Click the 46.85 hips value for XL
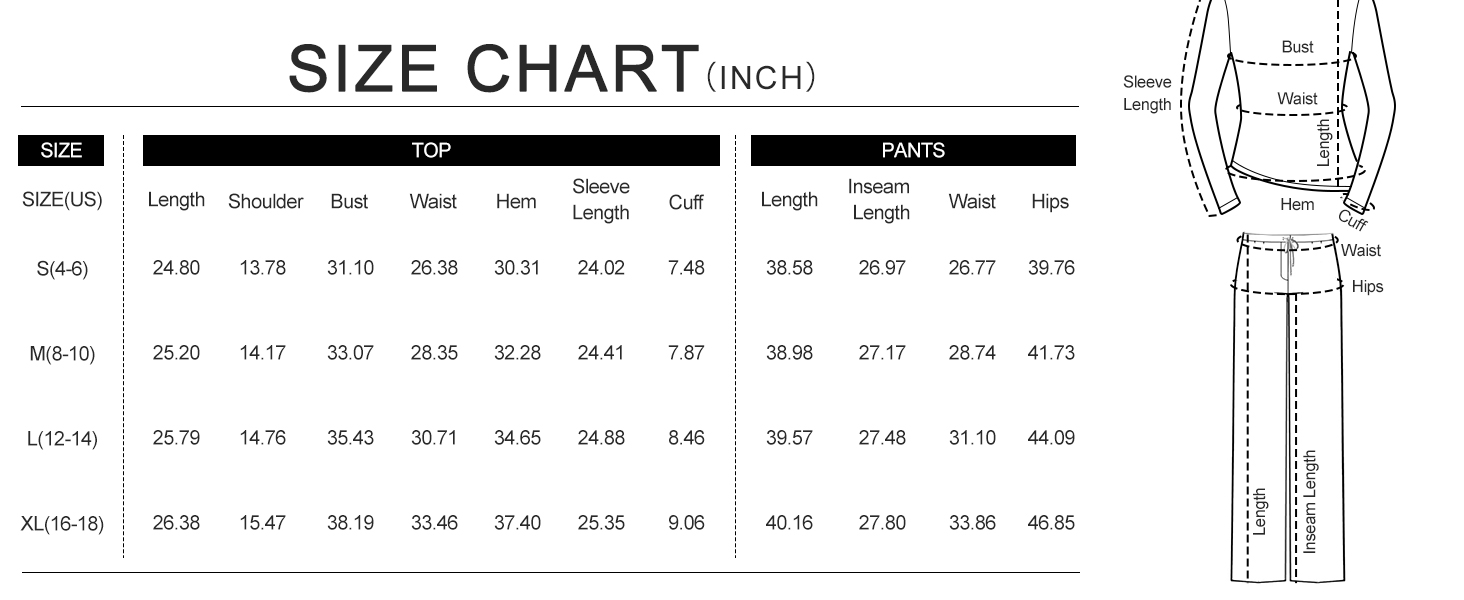 pos(1050,523)
